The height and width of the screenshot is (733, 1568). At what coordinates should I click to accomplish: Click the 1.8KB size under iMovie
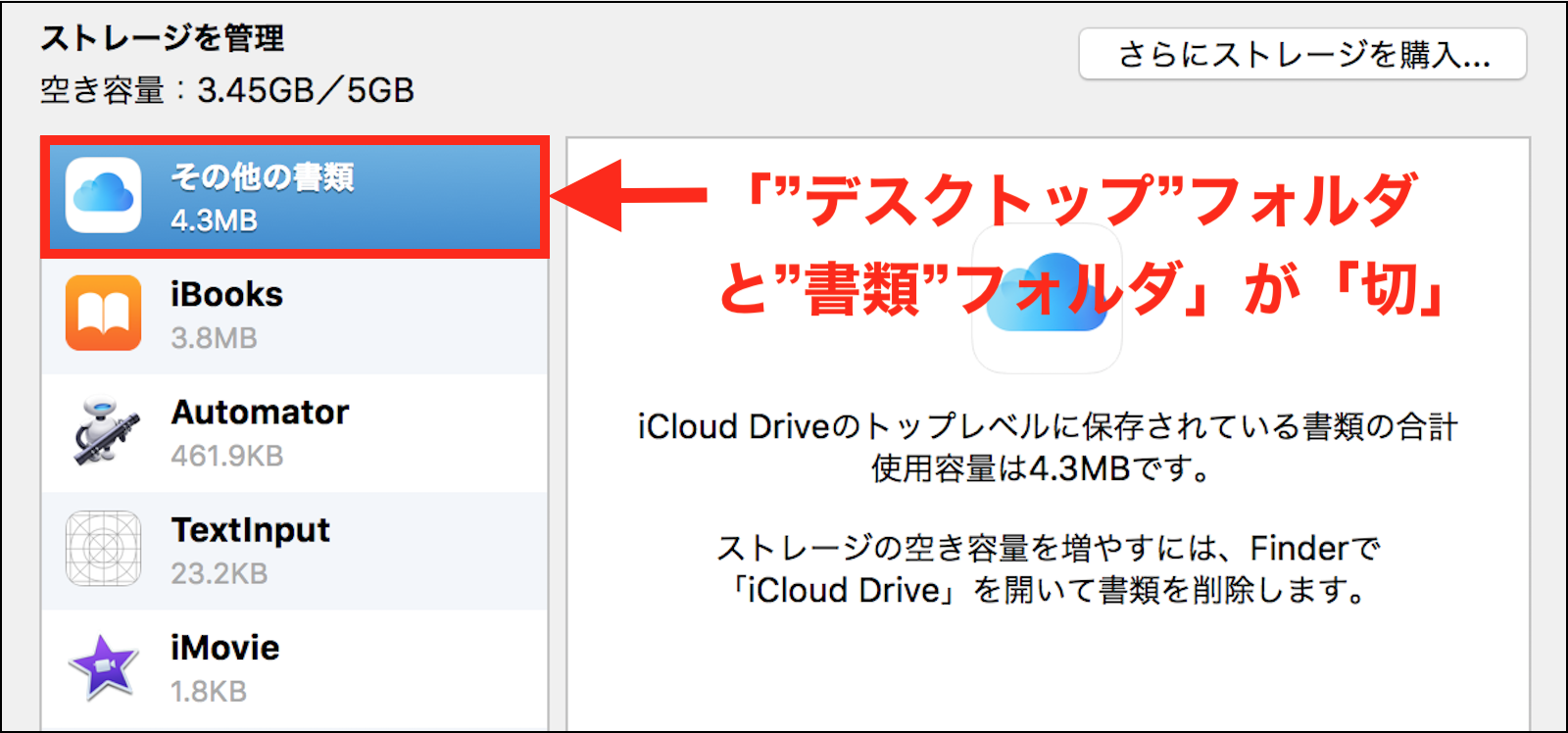[209, 691]
